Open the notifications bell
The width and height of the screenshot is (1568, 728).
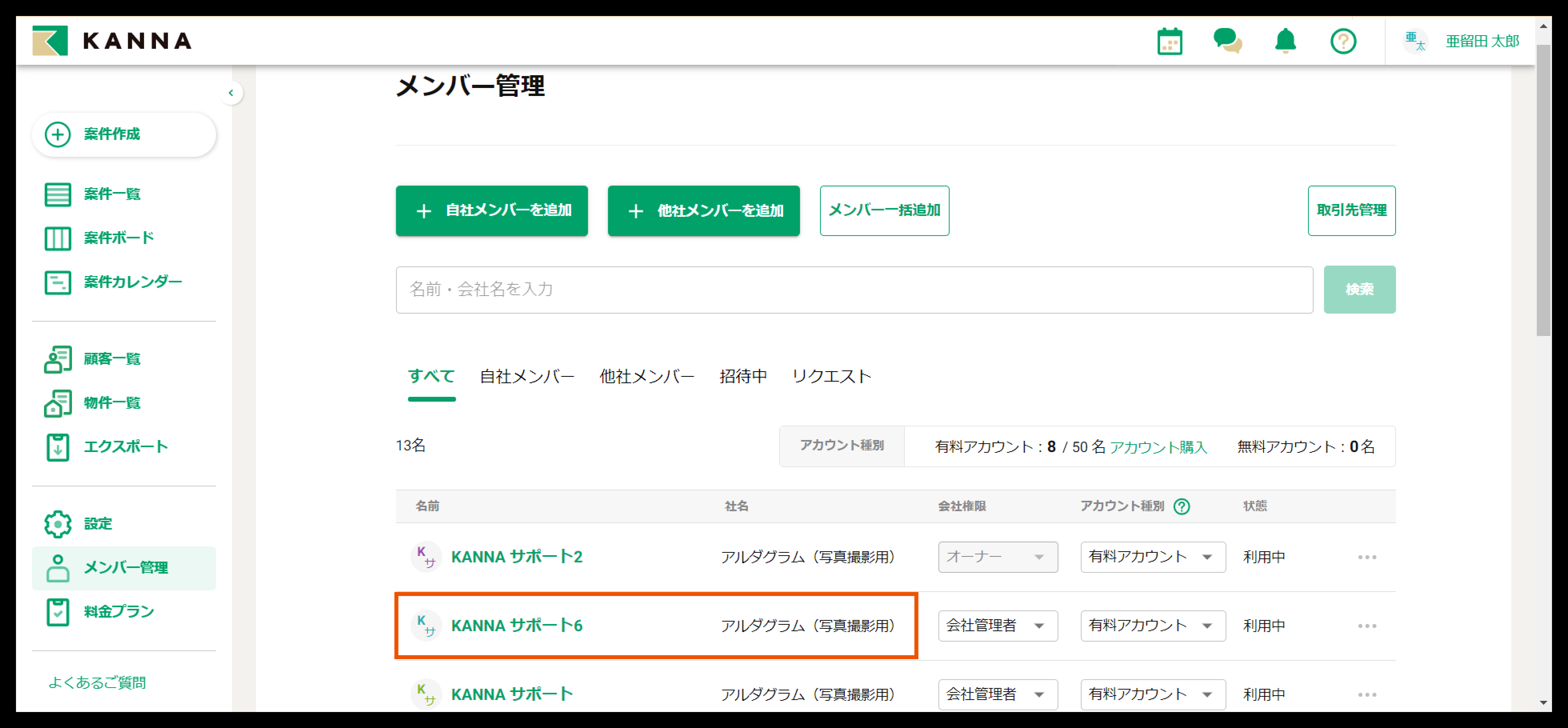pos(1285,41)
